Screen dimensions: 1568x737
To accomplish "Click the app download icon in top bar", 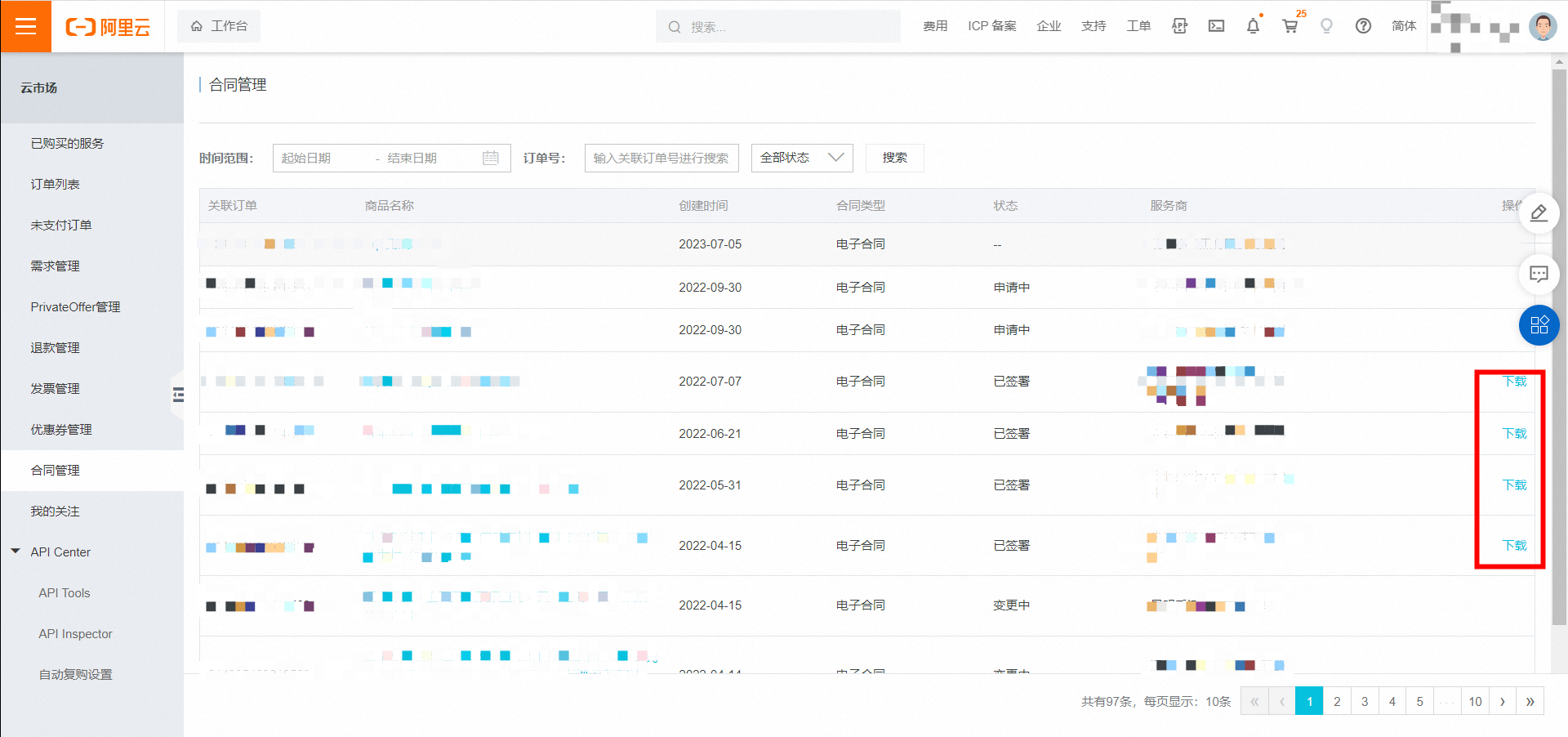I will tap(1179, 26).
